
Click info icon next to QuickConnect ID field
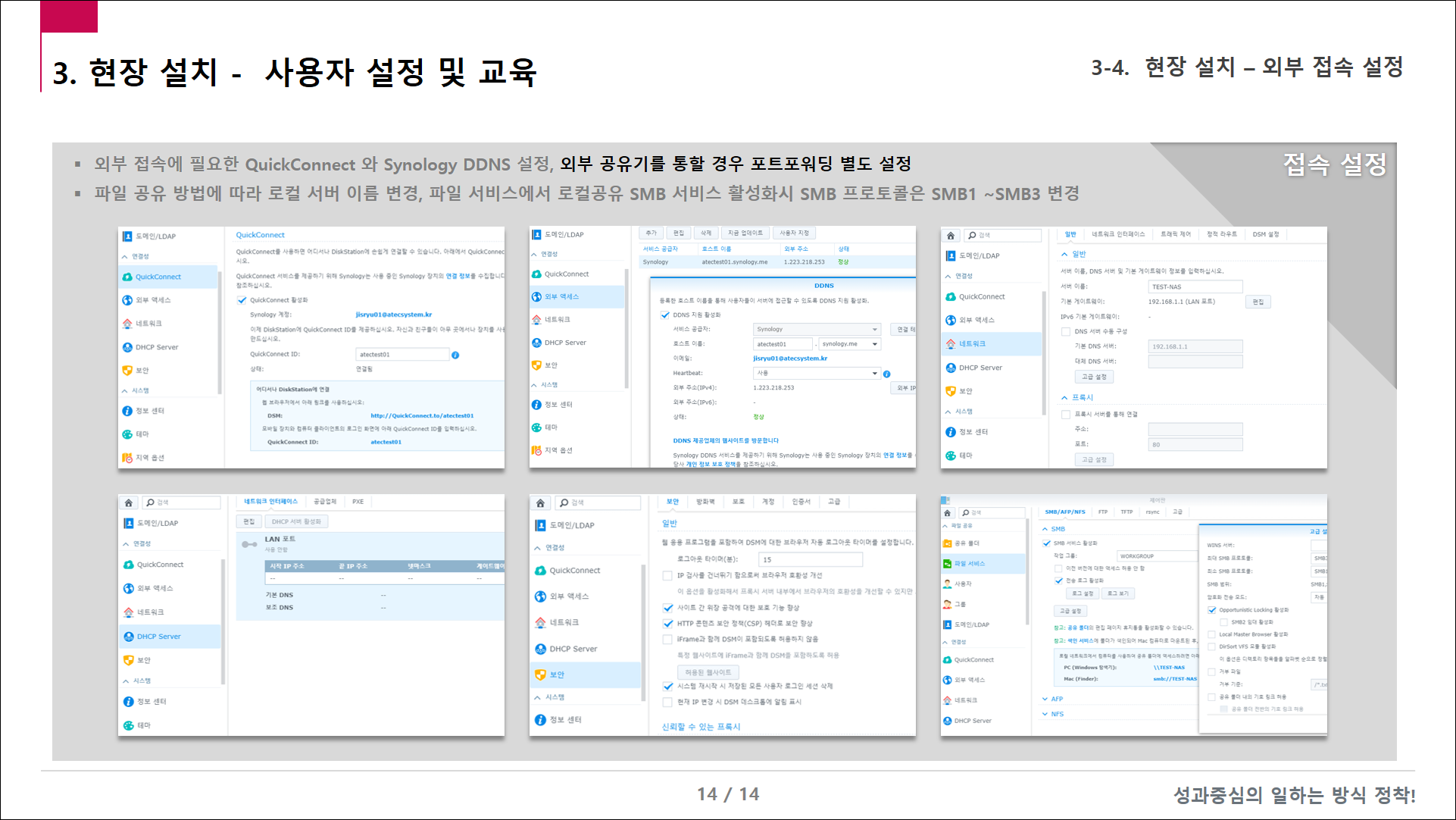coord(455,355)
